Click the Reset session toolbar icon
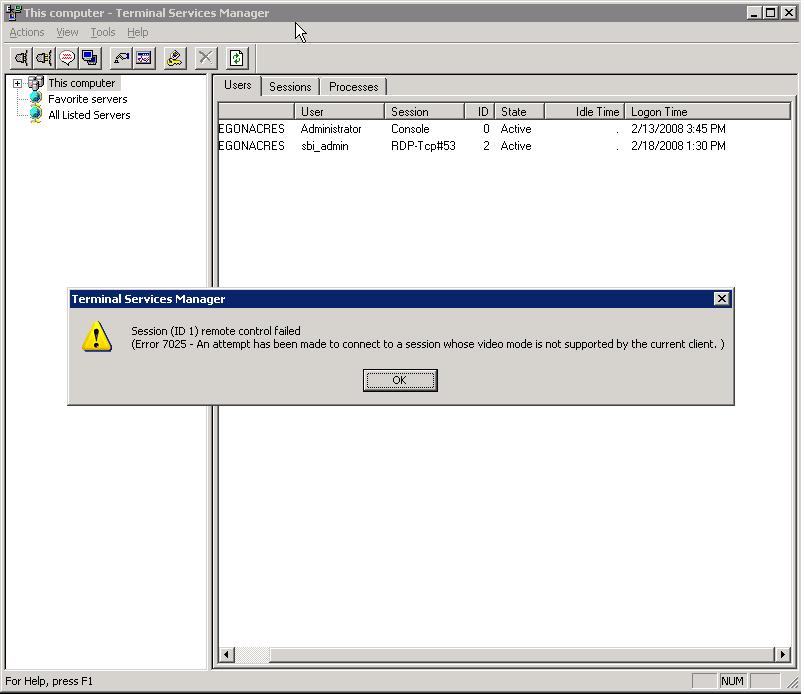The width and height of the screenshot is (804, 694). [x=121, y=58]
